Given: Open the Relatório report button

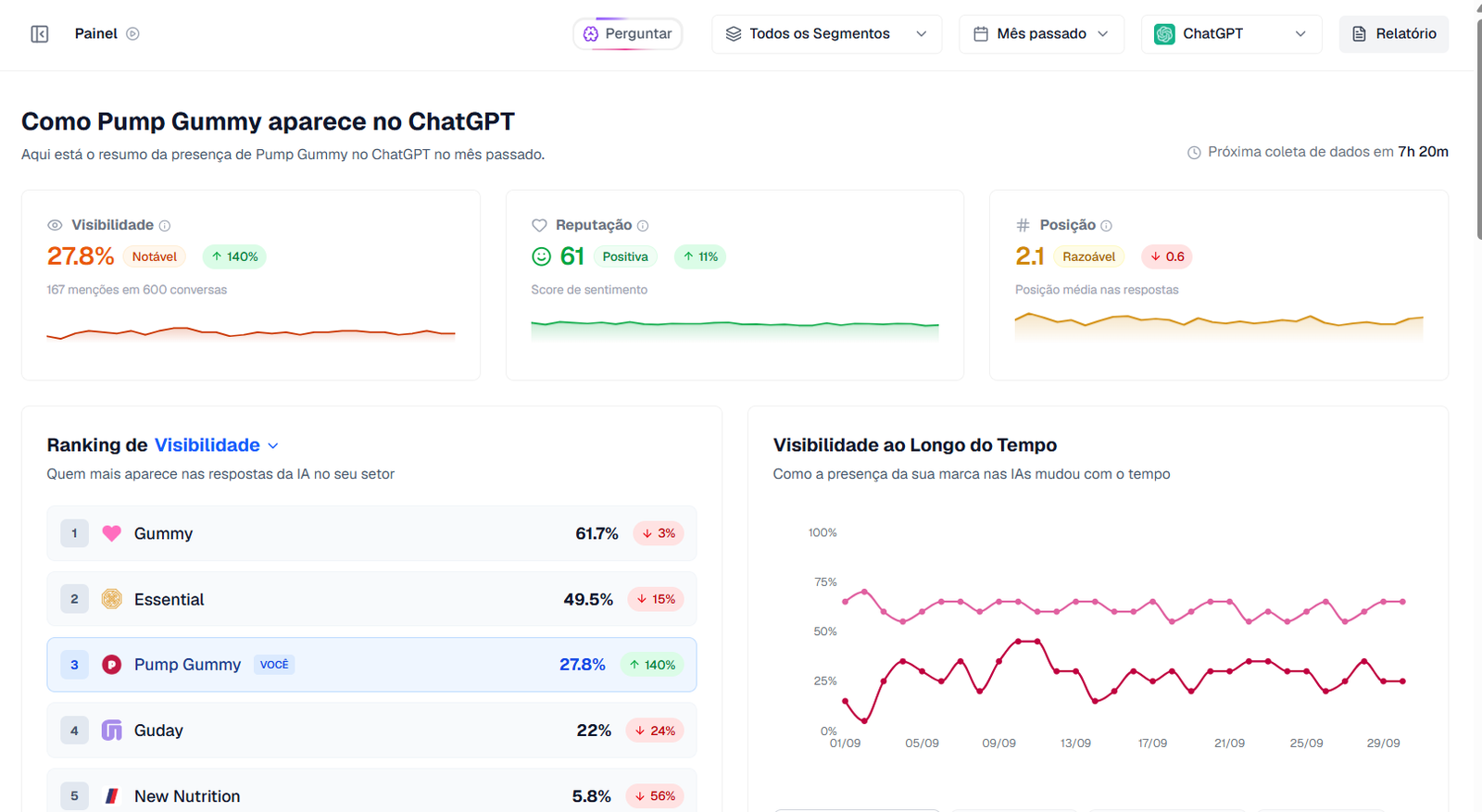Looking at the screenshot, I should coord(1394,34).
